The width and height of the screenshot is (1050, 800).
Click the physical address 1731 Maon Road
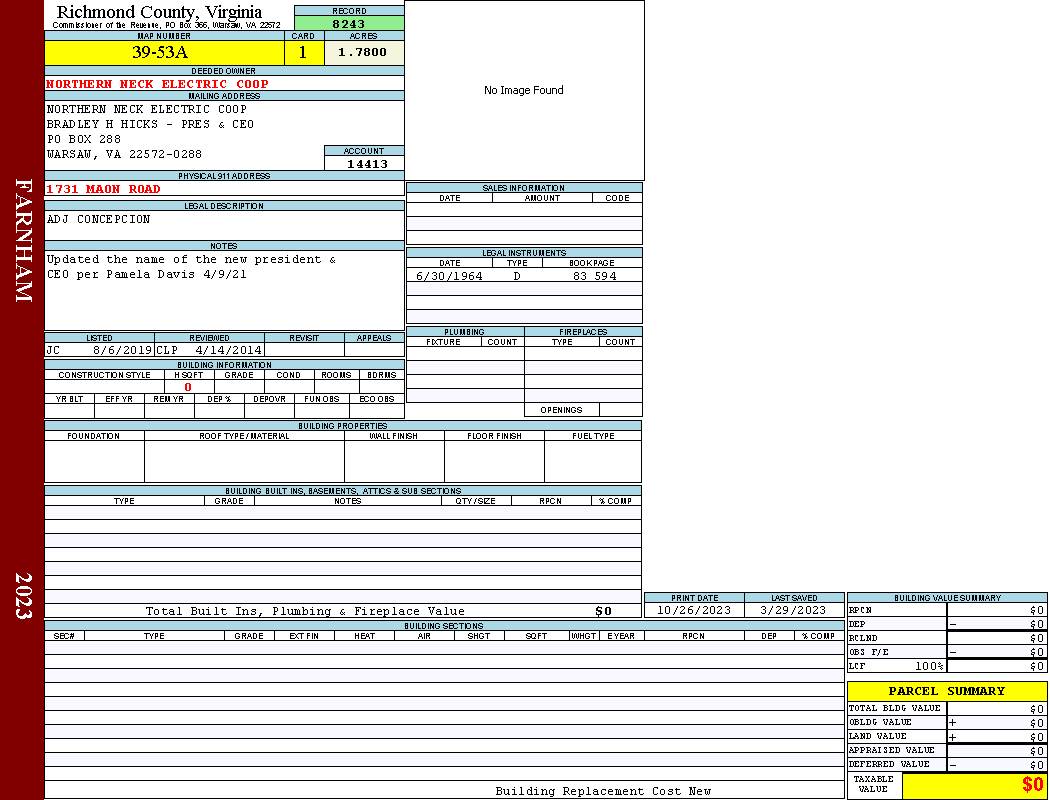click(103, 189)
